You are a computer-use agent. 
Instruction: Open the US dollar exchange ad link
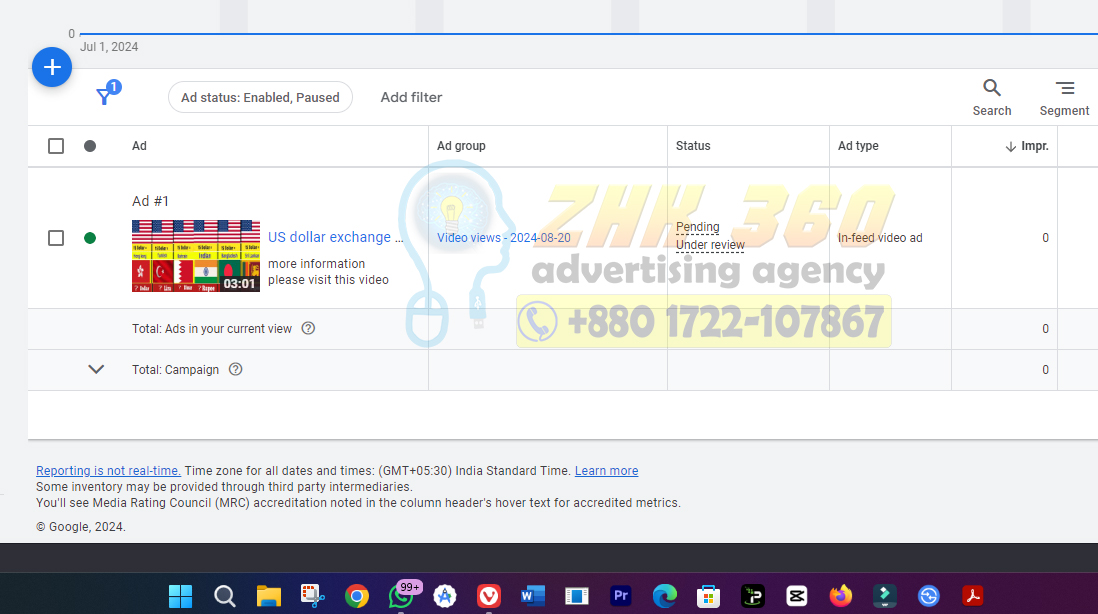[x=335, y=237]
